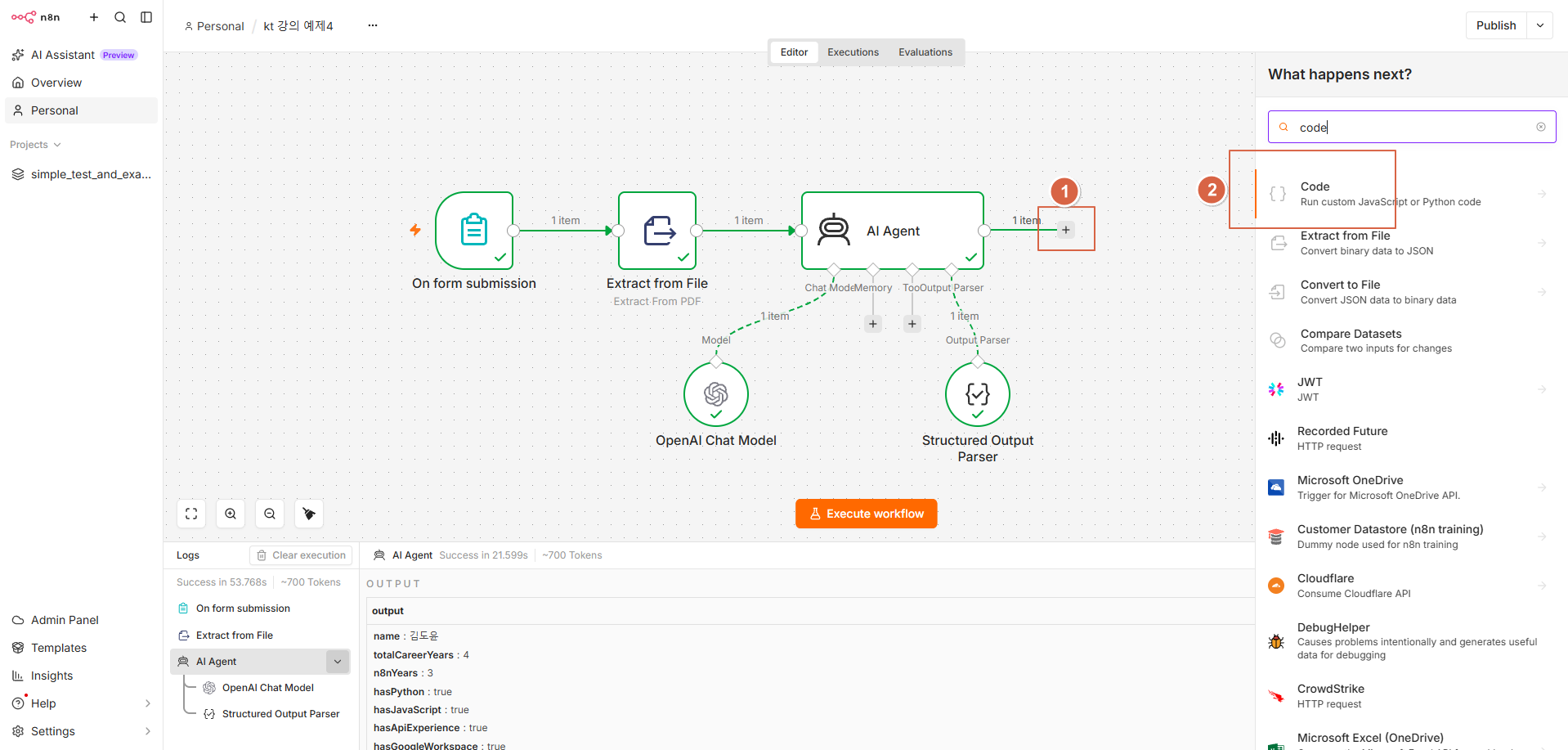Image resolution: width=1568 pixels, height=750 pixels.
Task: Click the tidy up workflow icon
Action: pyautogui.click(x=309, y=514)
